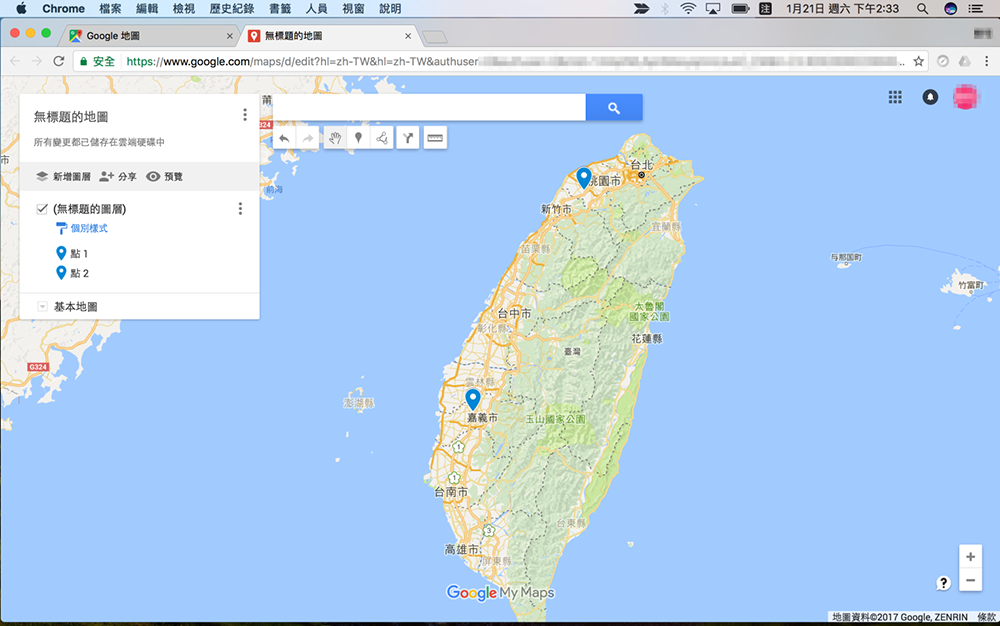Close the Google 地圖 tab

point(230,36)
